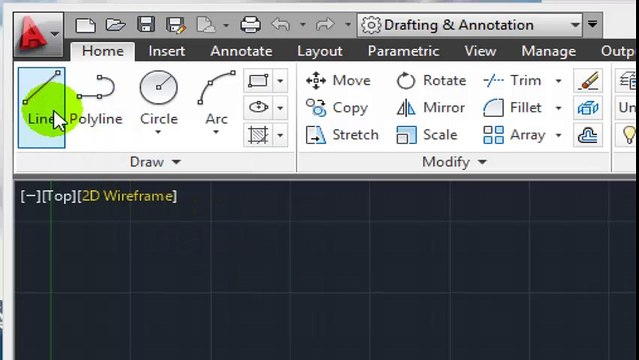Click the light bulb layer icon

pyautogui.click(x=629, y=135)
